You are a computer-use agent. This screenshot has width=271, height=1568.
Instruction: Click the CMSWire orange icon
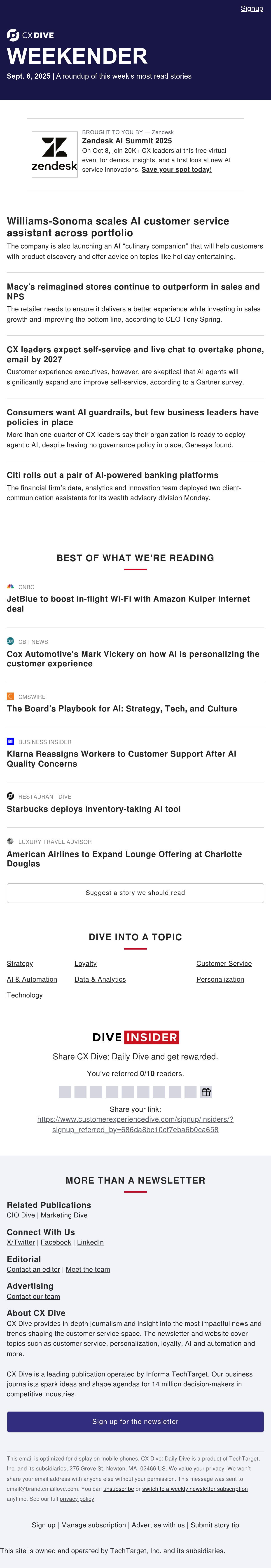tap(10, 696)
